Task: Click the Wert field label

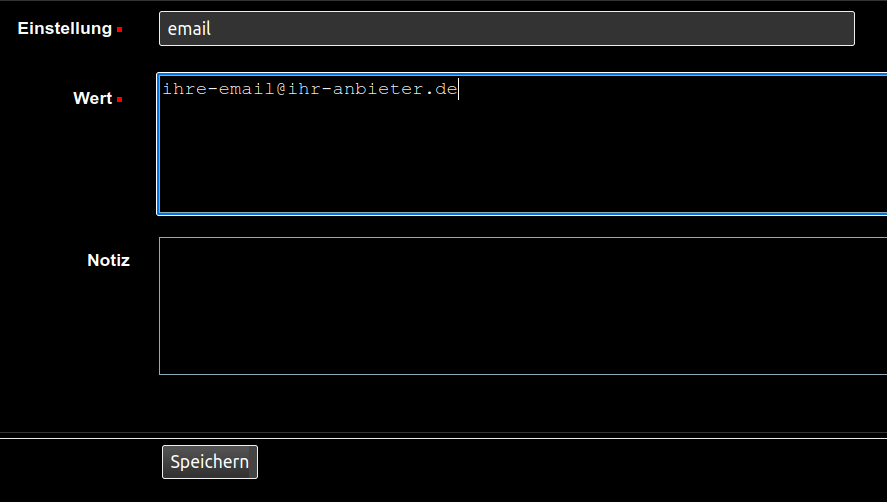Action: point(93,98)
